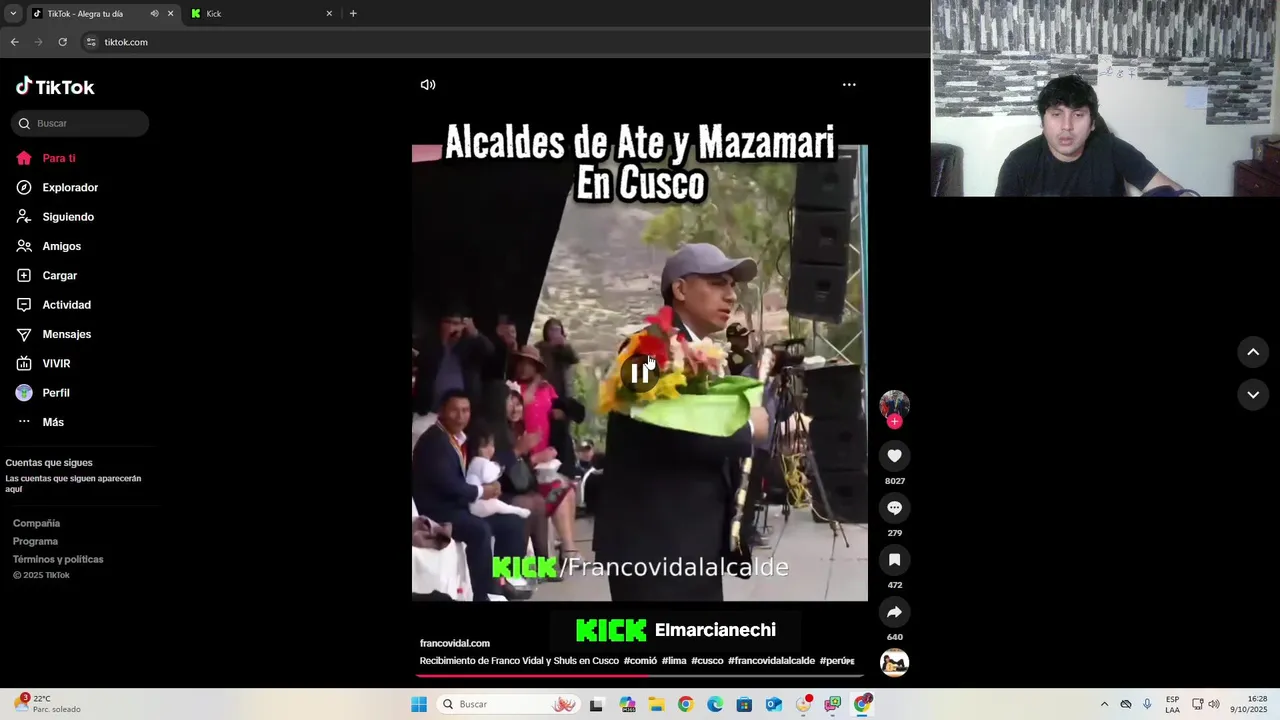Click the Windows taskbar Buscar box
Viewport: 1280px width, 720px height.
pyautogui.click(x=510, y=704)
